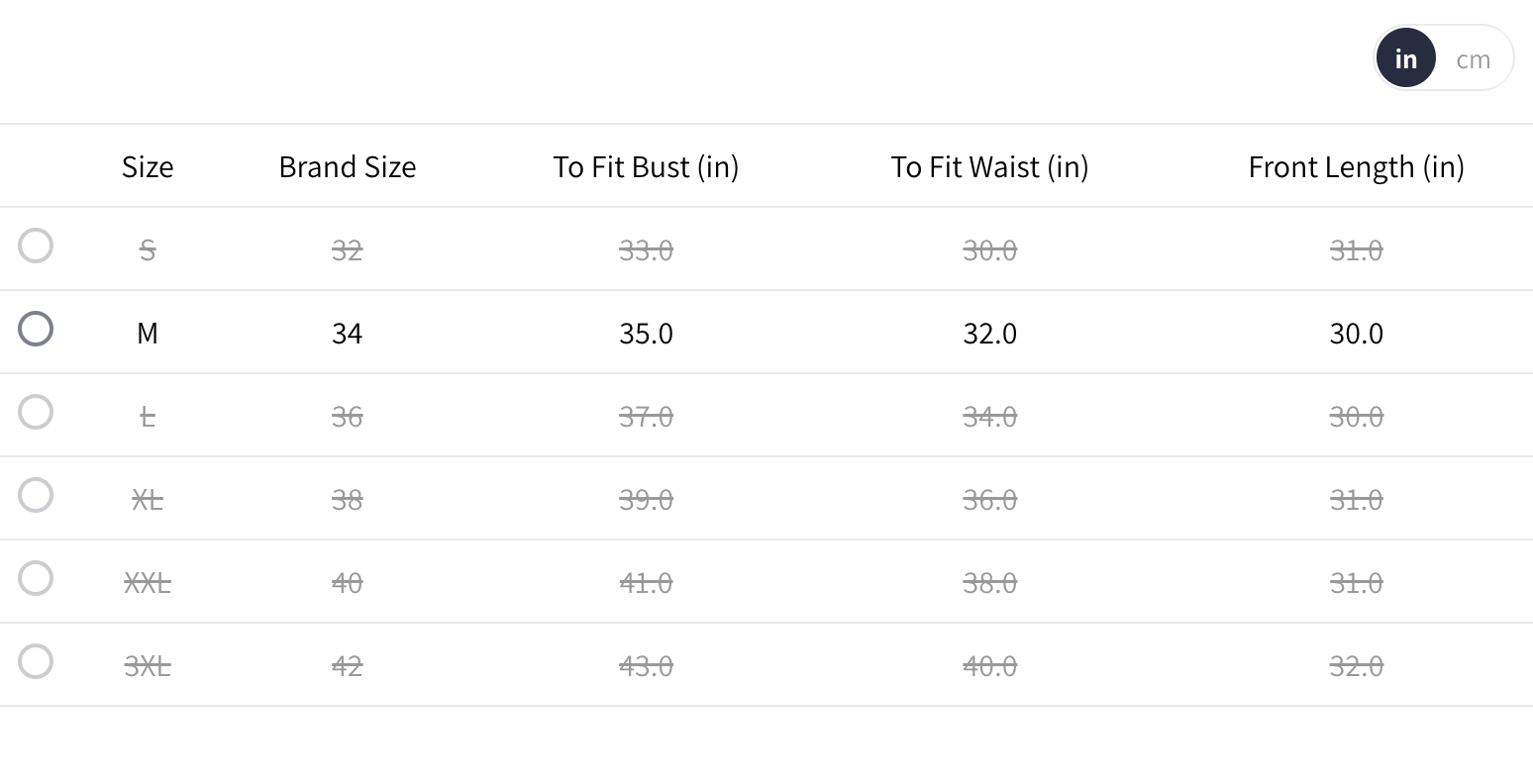Click the Size column header

click(x=148, y=166)
